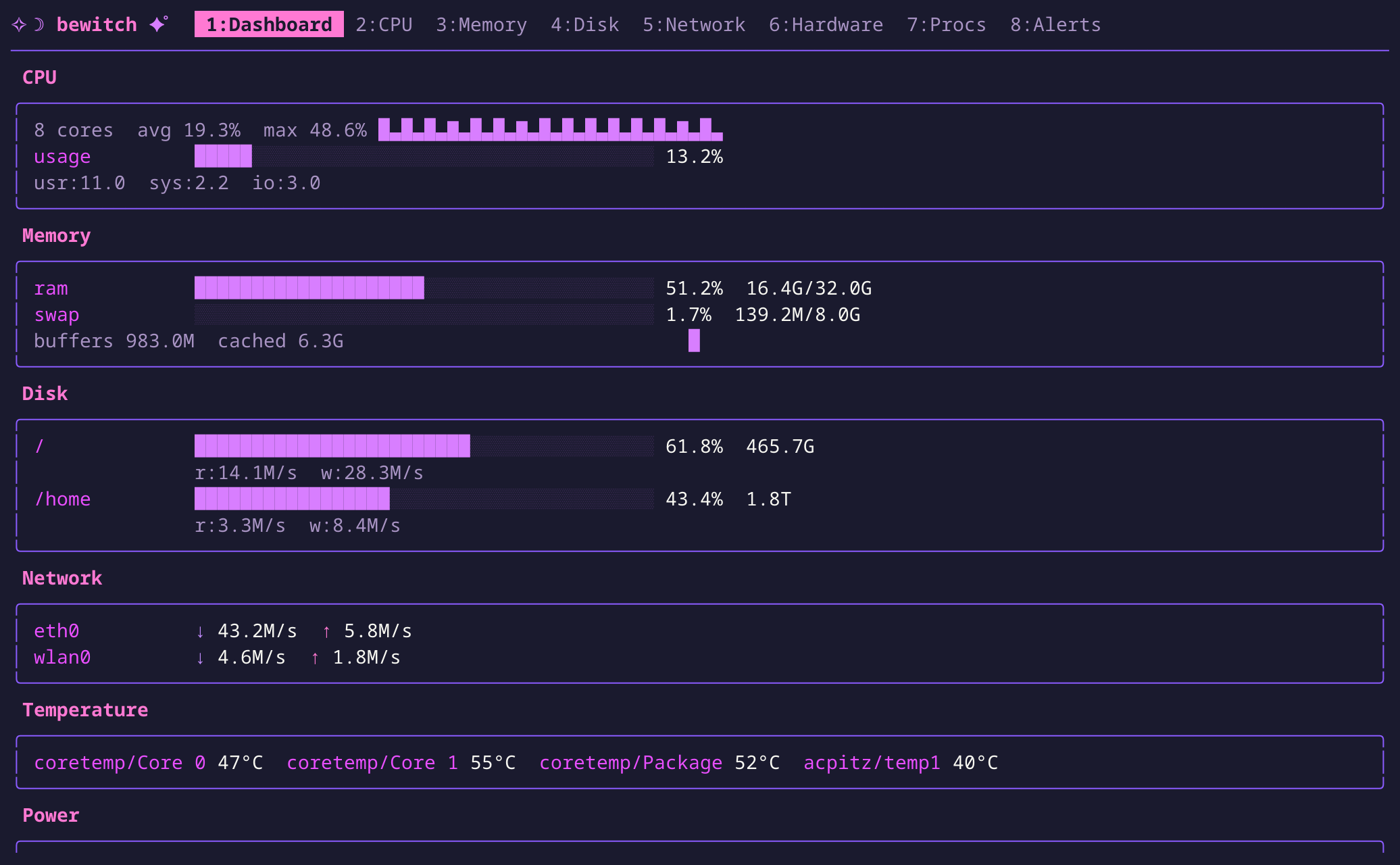
Task: Switch to the 1:Dashboard tab
Action: 269,24
